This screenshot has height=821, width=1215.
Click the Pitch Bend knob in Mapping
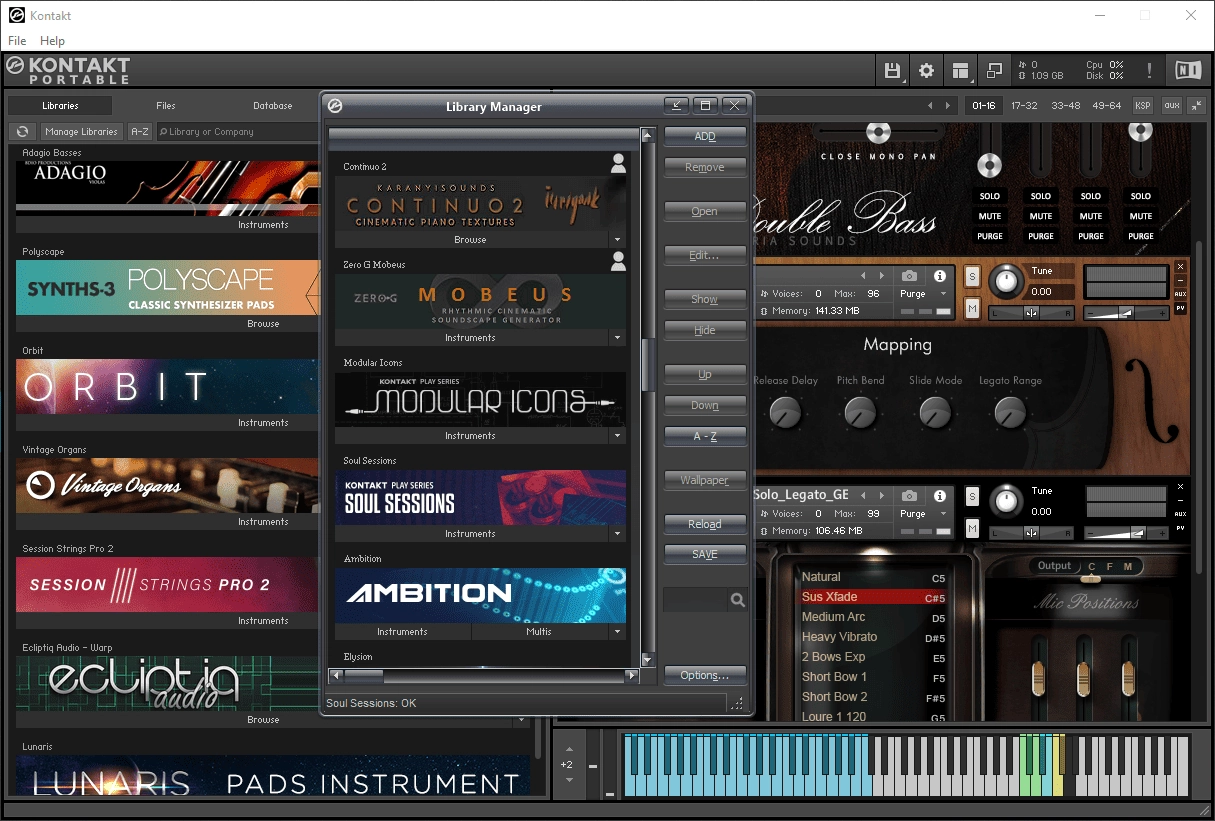(860, 411)
